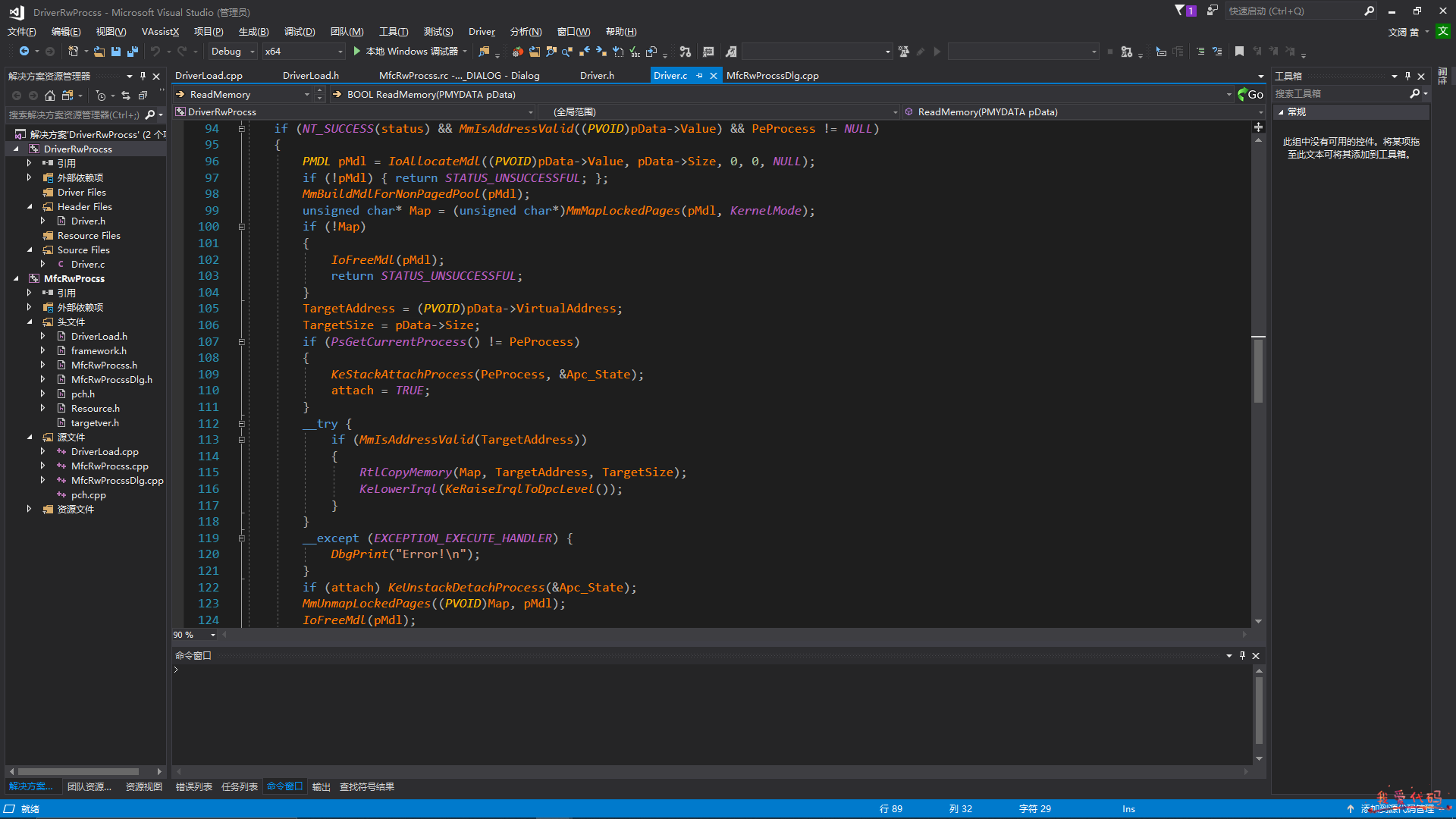Click the new project icon

(x=73, y=52)
